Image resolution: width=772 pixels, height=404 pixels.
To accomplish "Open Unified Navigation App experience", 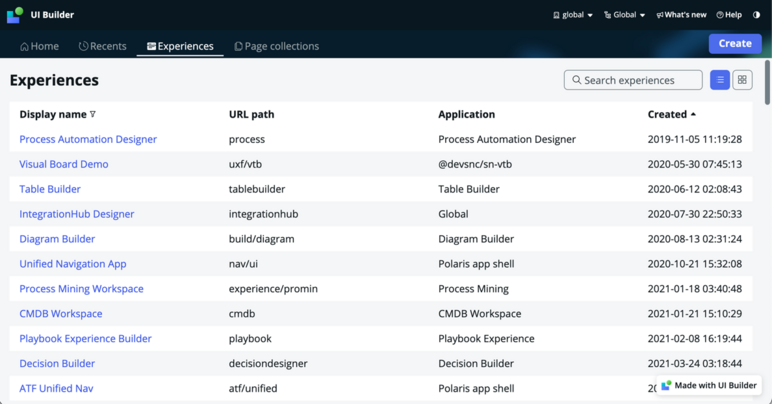I will pos(73,264).
